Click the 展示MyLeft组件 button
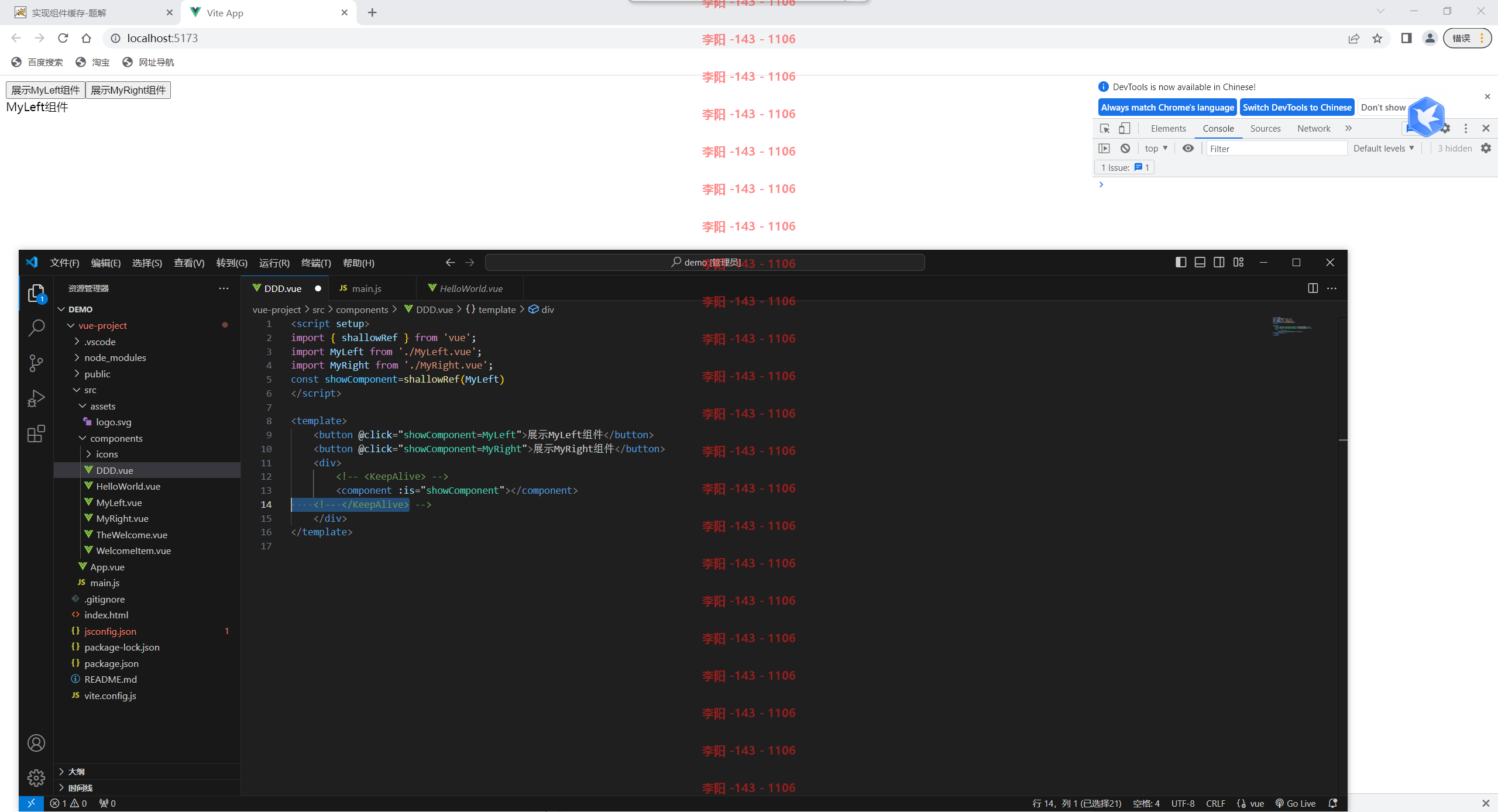Screen dimensions: 1498x812 (x=46, y=90)
